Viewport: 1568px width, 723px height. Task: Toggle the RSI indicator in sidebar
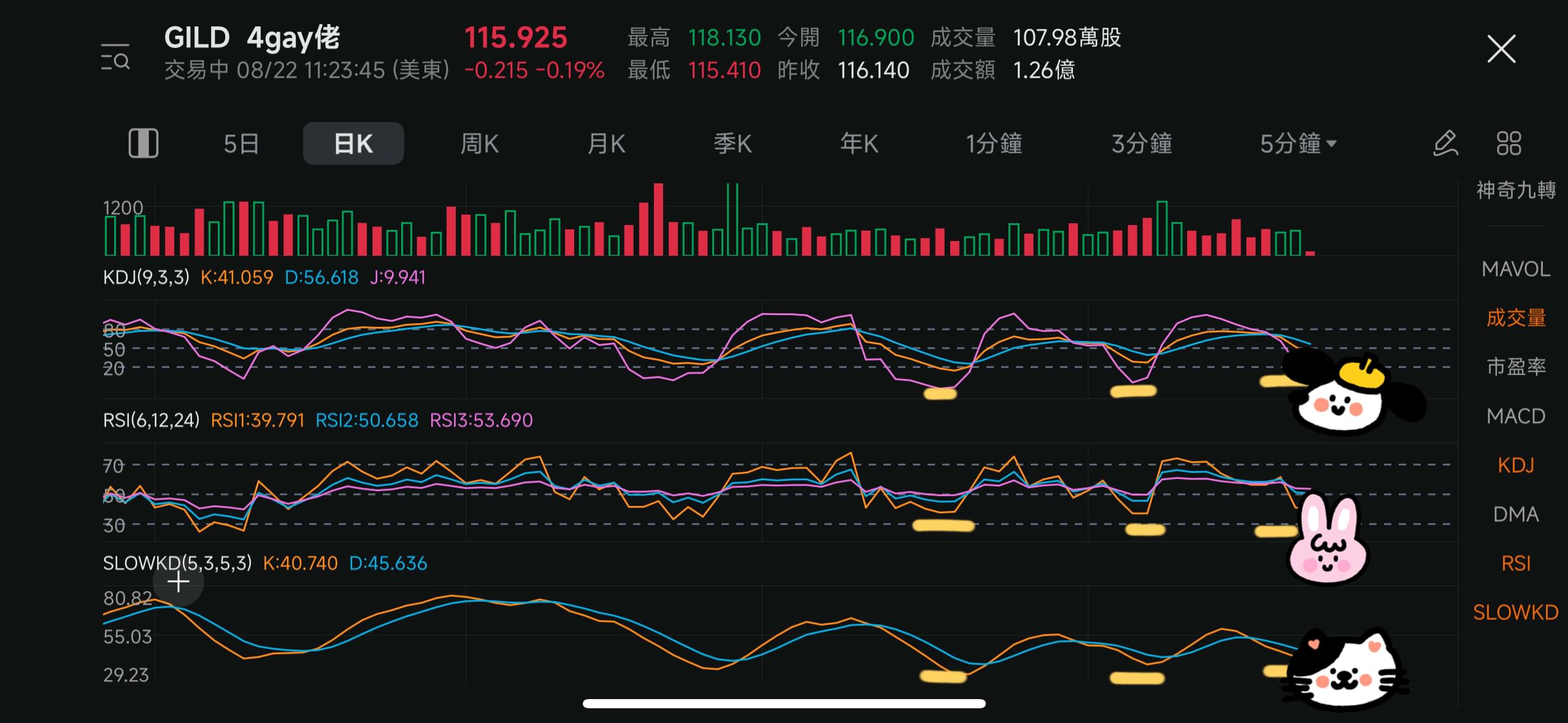pos(1516,563)
